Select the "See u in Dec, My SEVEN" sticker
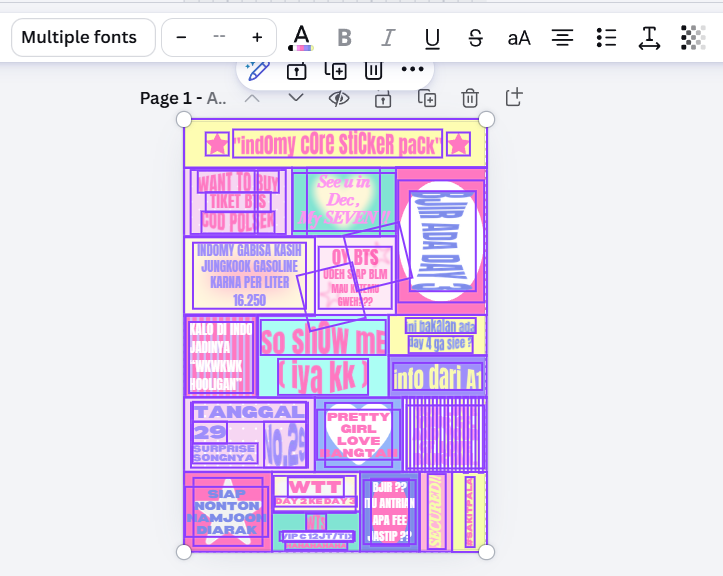The image size is (723, 576). pos(344,200)
